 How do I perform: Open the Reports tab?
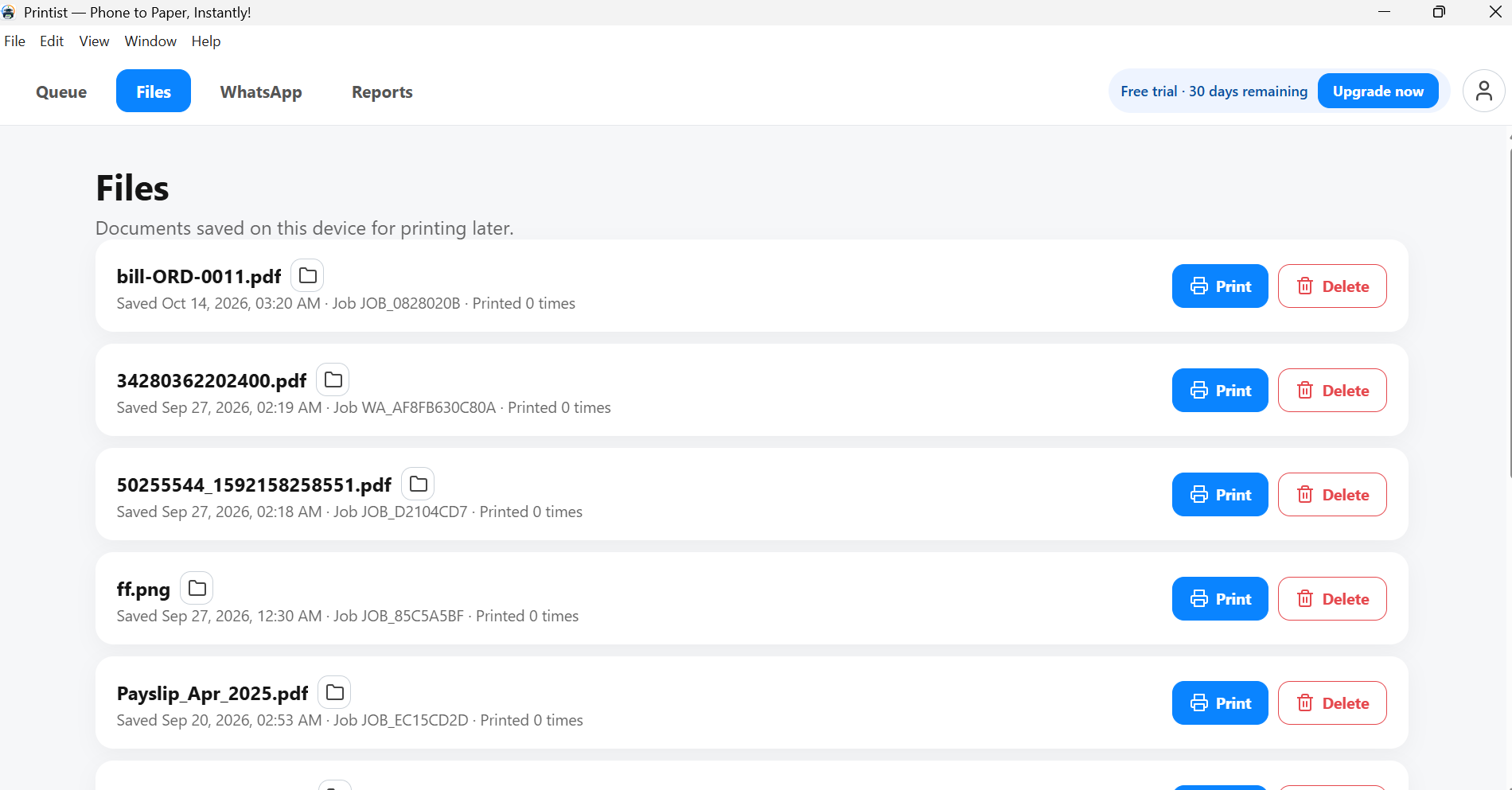[382, 91]
